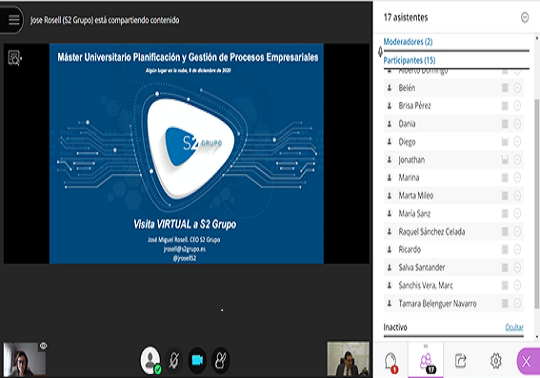The height and width of the screenshot is (378, 540).
Task: Open attendee controls for Tamara Belenguer Navarro
Action: pos(517,303)
